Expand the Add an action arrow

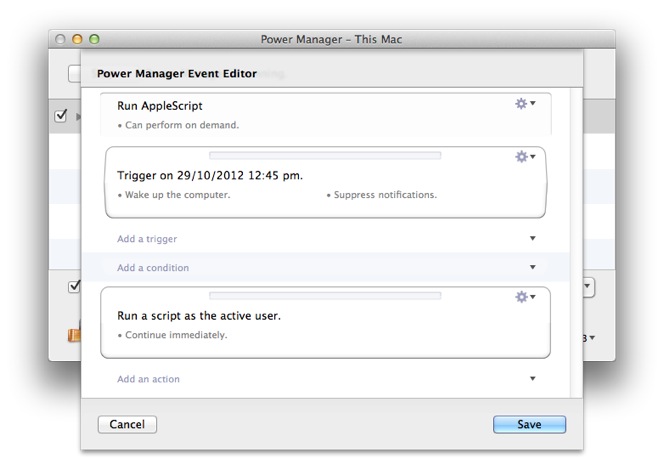[x=532, y=379]
